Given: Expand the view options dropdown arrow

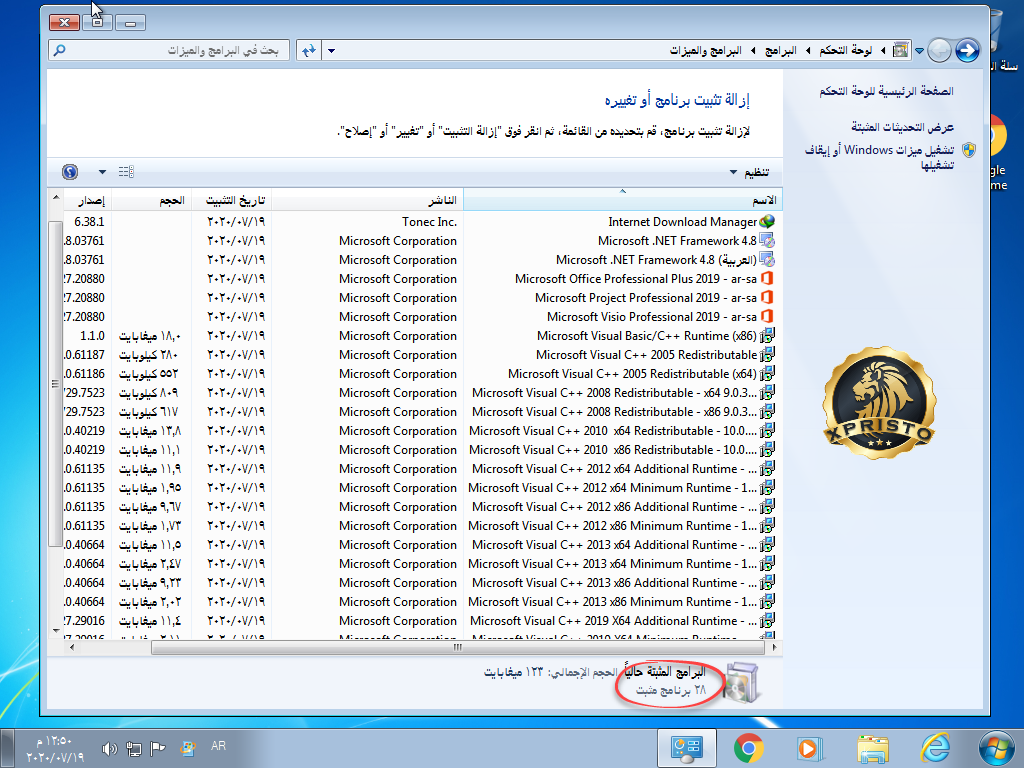Looking at the screenshot, I should (103, 172).
